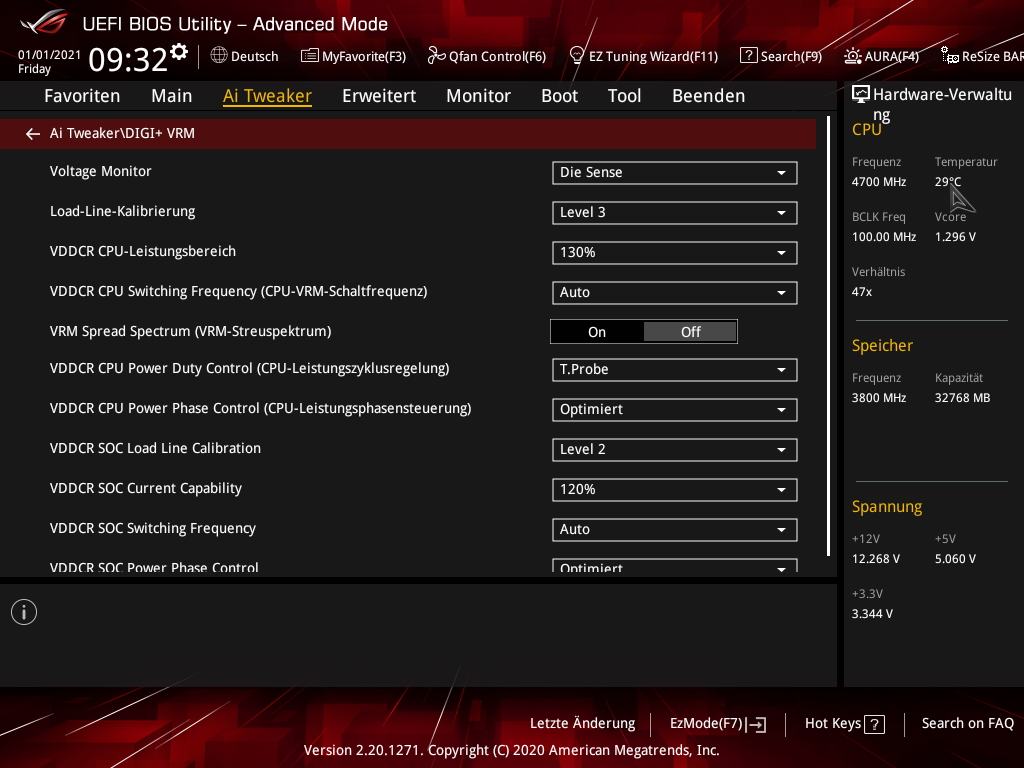Select VDDCR SOC Current Capability label
Image resolution: width=1024 pixels, height=768 pixels.
(146, 488)
